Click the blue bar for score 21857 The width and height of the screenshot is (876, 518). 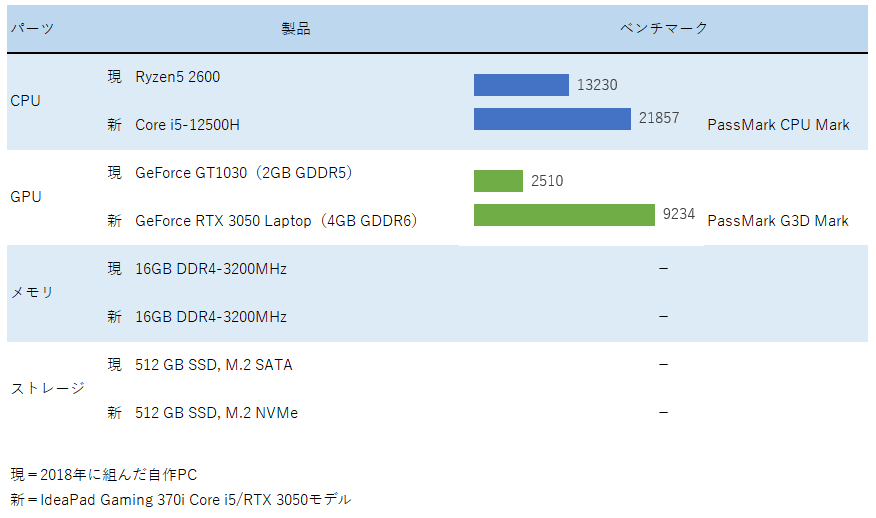tap(552, 119)
